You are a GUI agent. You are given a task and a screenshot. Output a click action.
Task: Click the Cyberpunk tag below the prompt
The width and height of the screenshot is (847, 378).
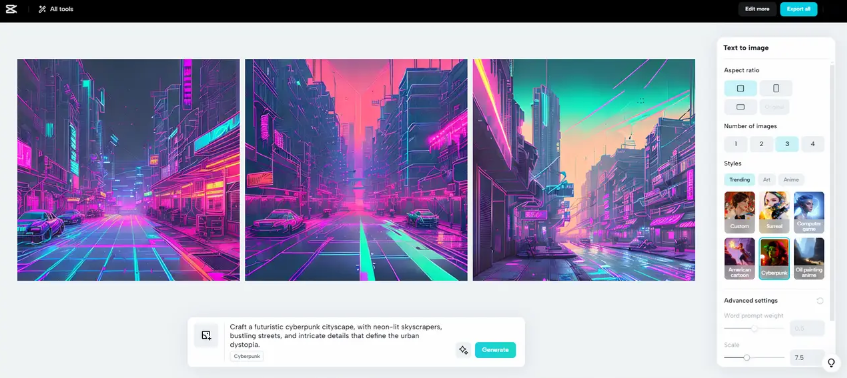tap(247, 356)
